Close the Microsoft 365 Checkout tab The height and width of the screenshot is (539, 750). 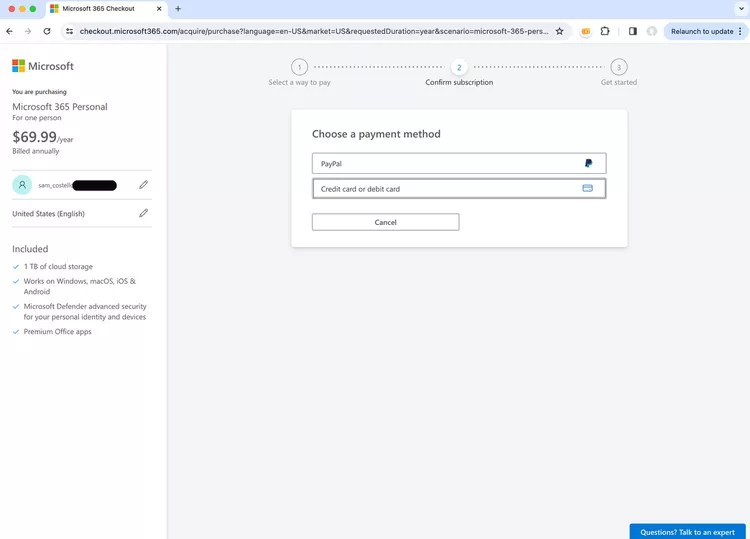159,9
